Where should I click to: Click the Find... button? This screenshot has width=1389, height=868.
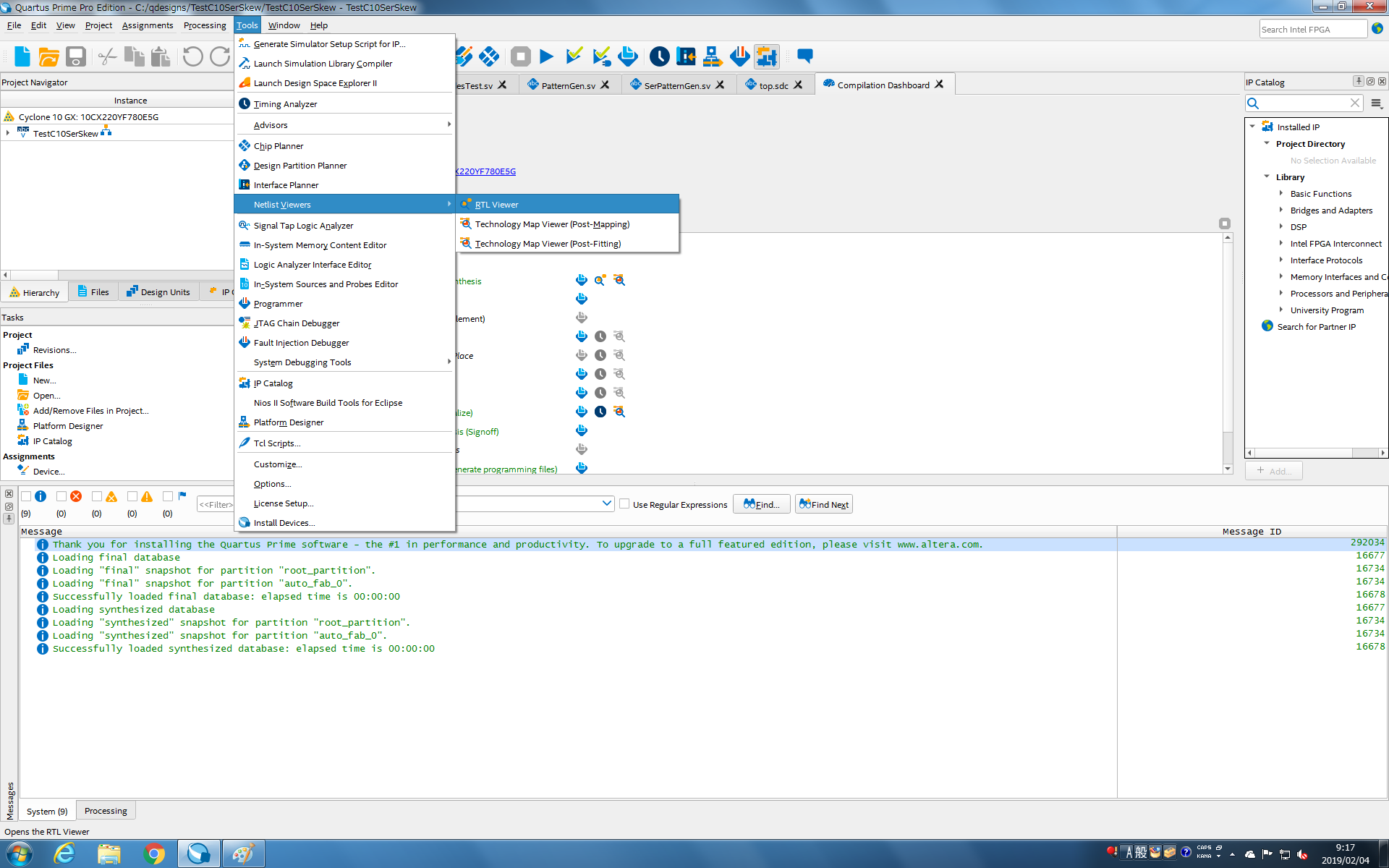click(x=761, y=504)
